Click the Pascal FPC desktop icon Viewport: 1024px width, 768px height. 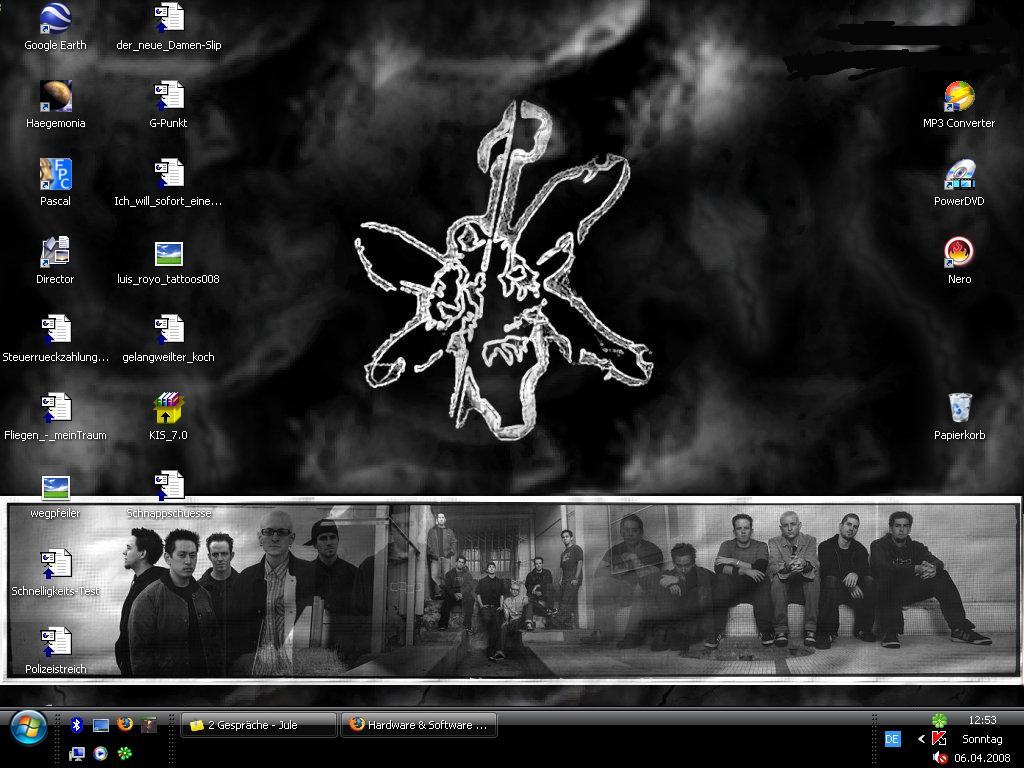point(55,174)
